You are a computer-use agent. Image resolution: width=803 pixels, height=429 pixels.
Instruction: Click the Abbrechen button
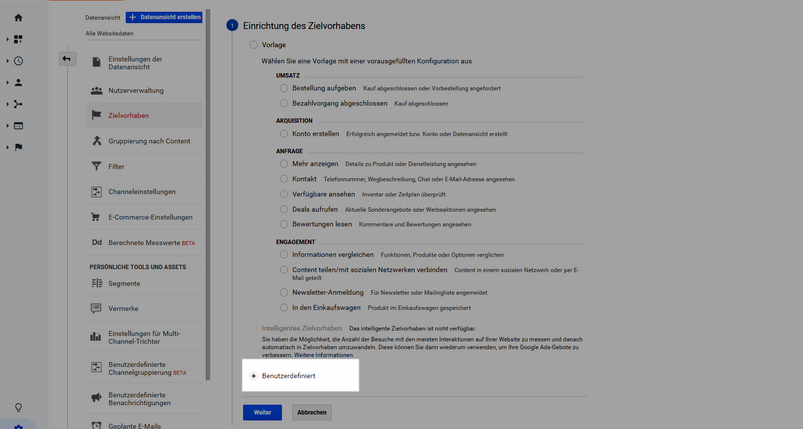coord(312,413)
